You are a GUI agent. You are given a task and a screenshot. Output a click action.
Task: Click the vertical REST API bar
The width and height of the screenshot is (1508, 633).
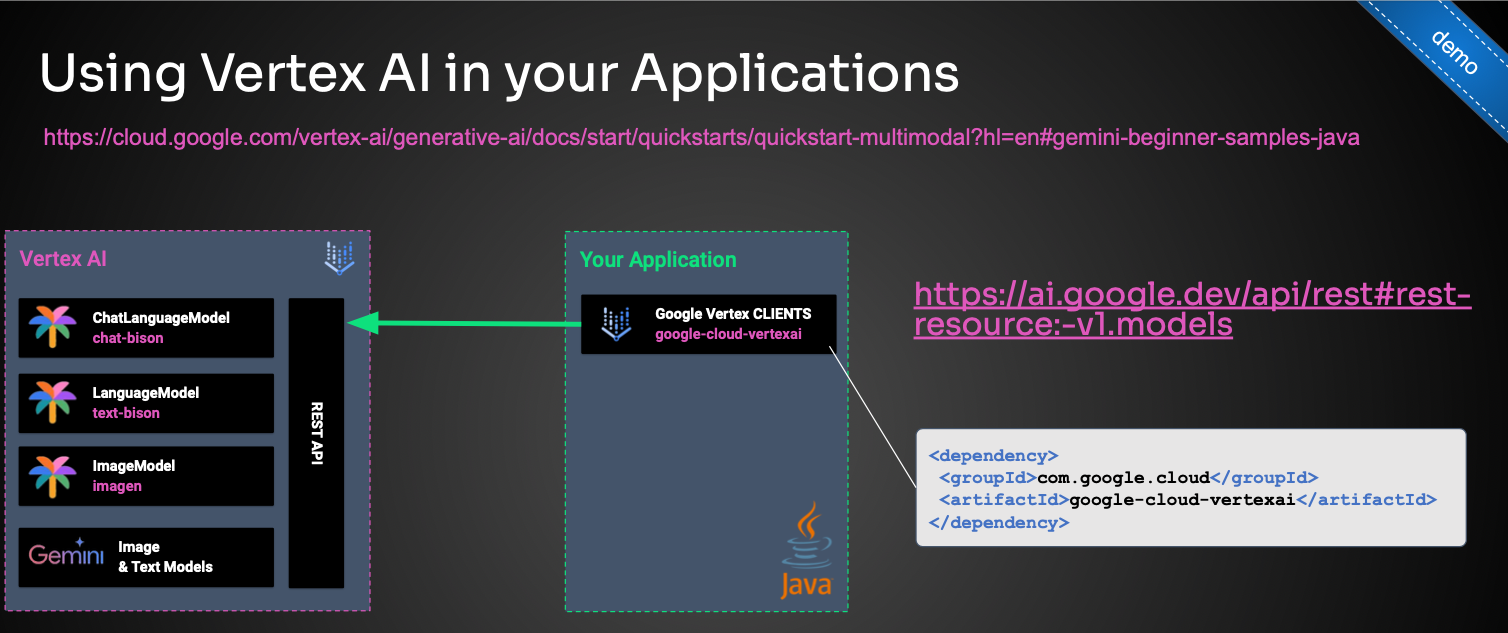click(316, 443)
